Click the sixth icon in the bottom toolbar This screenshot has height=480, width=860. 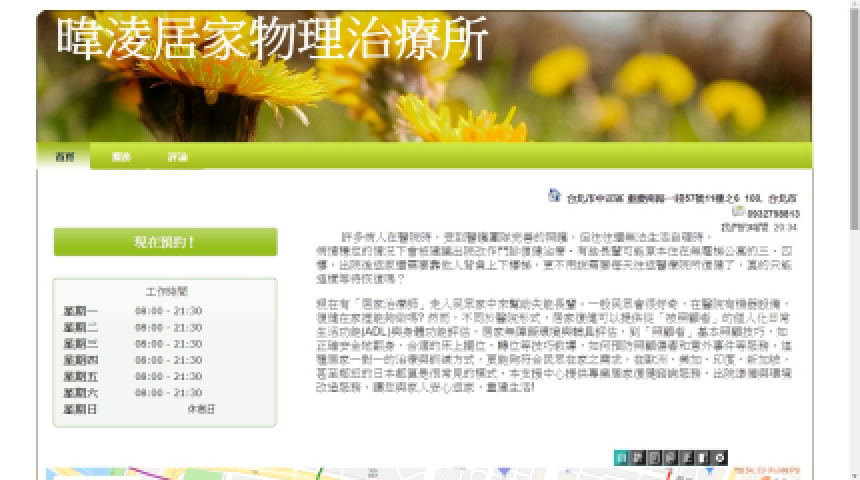[x=701, y=458]
